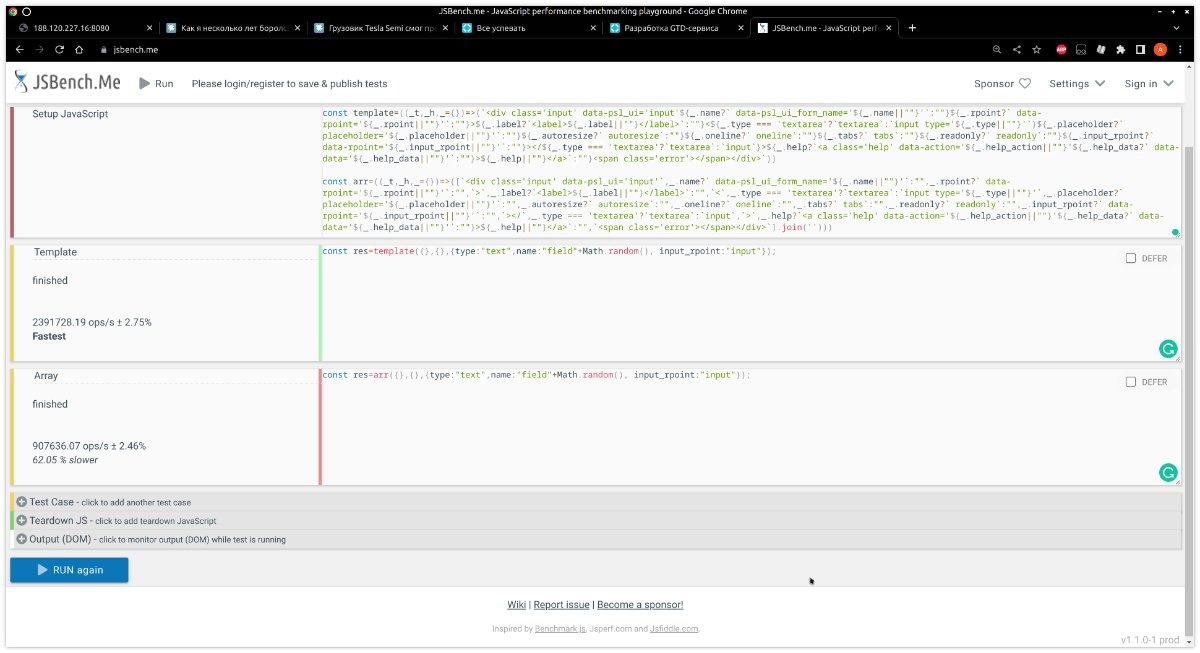Enable DEFER checkbox for Template test
This screenshot has height=653, width=1200.
point(1131,258)
